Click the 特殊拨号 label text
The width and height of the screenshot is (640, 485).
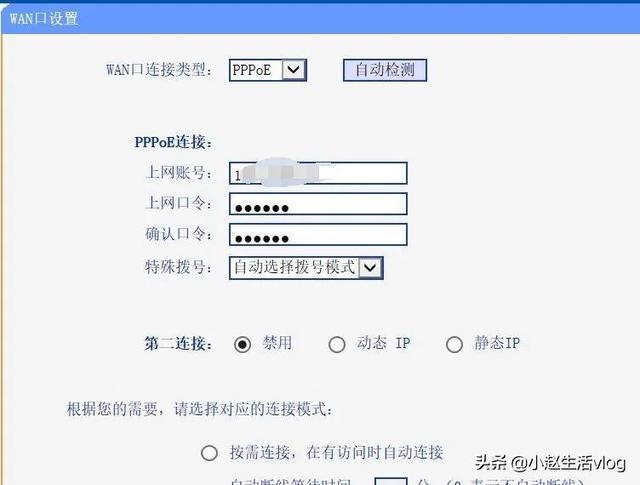178,267
